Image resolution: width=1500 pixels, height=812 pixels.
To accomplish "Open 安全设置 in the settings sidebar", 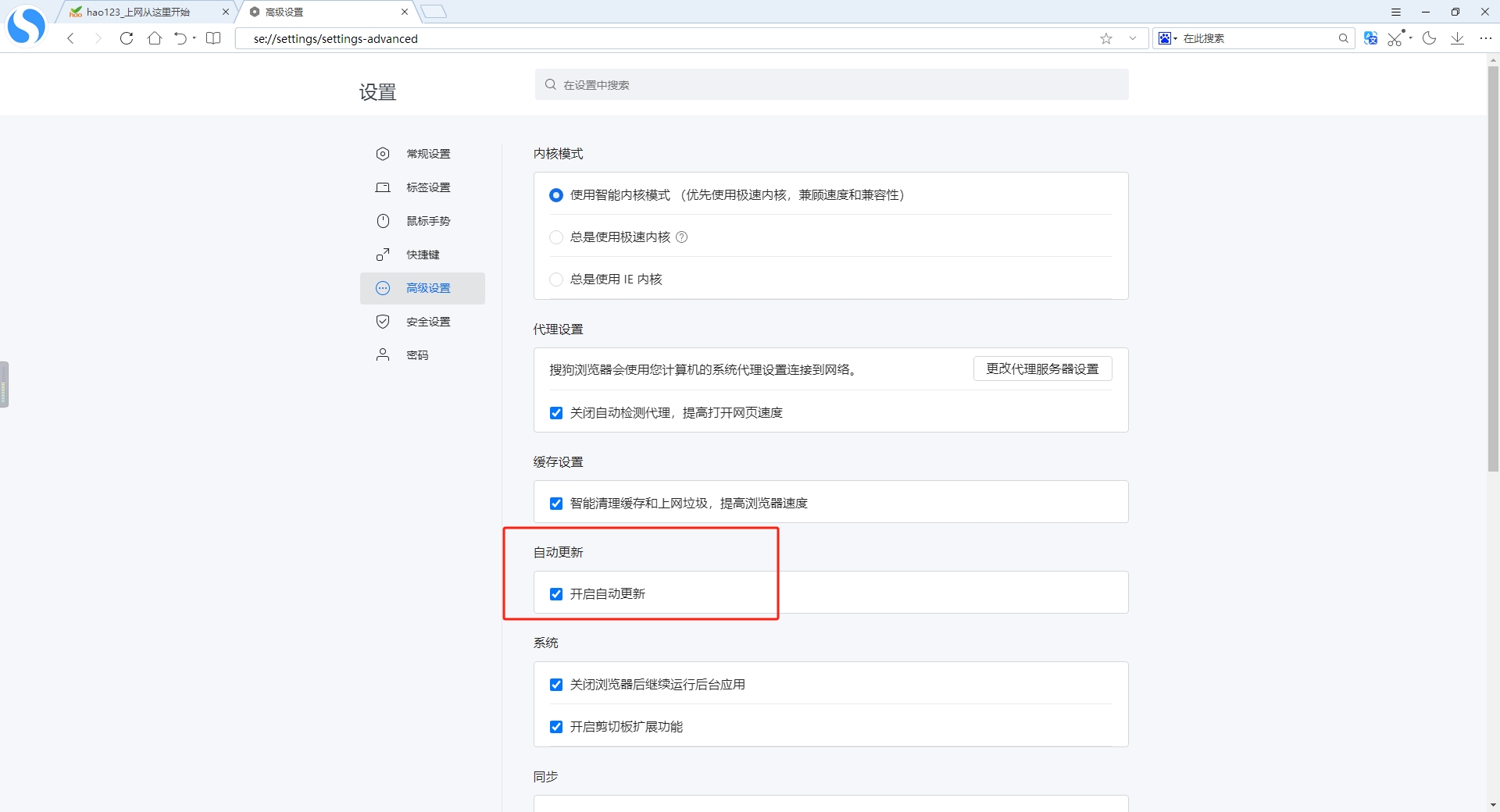I will coord(427,322).
